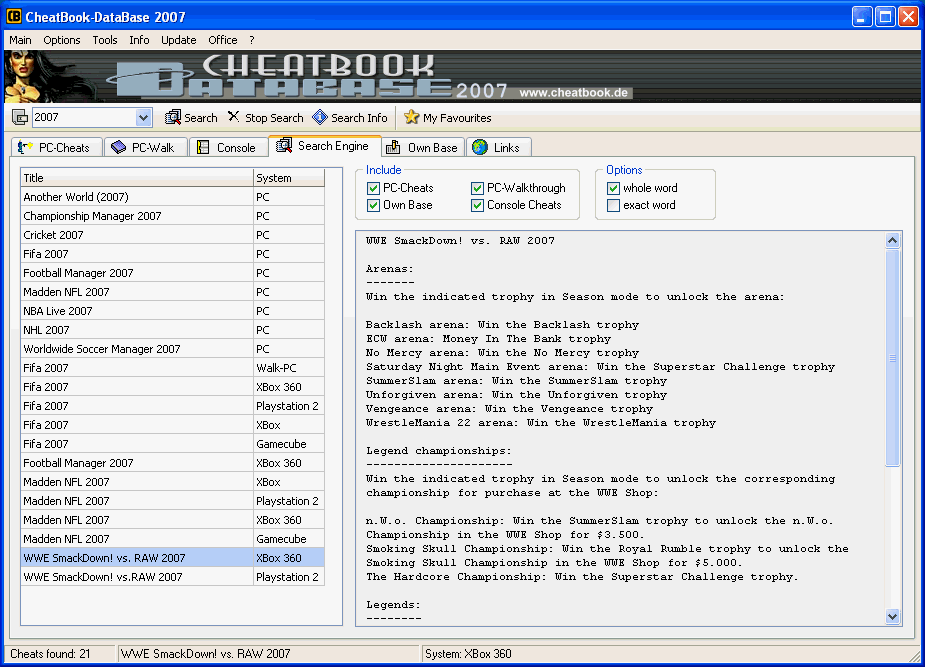Click System: XBox 360 status text
Screen dimensions: 925x667
468,653
